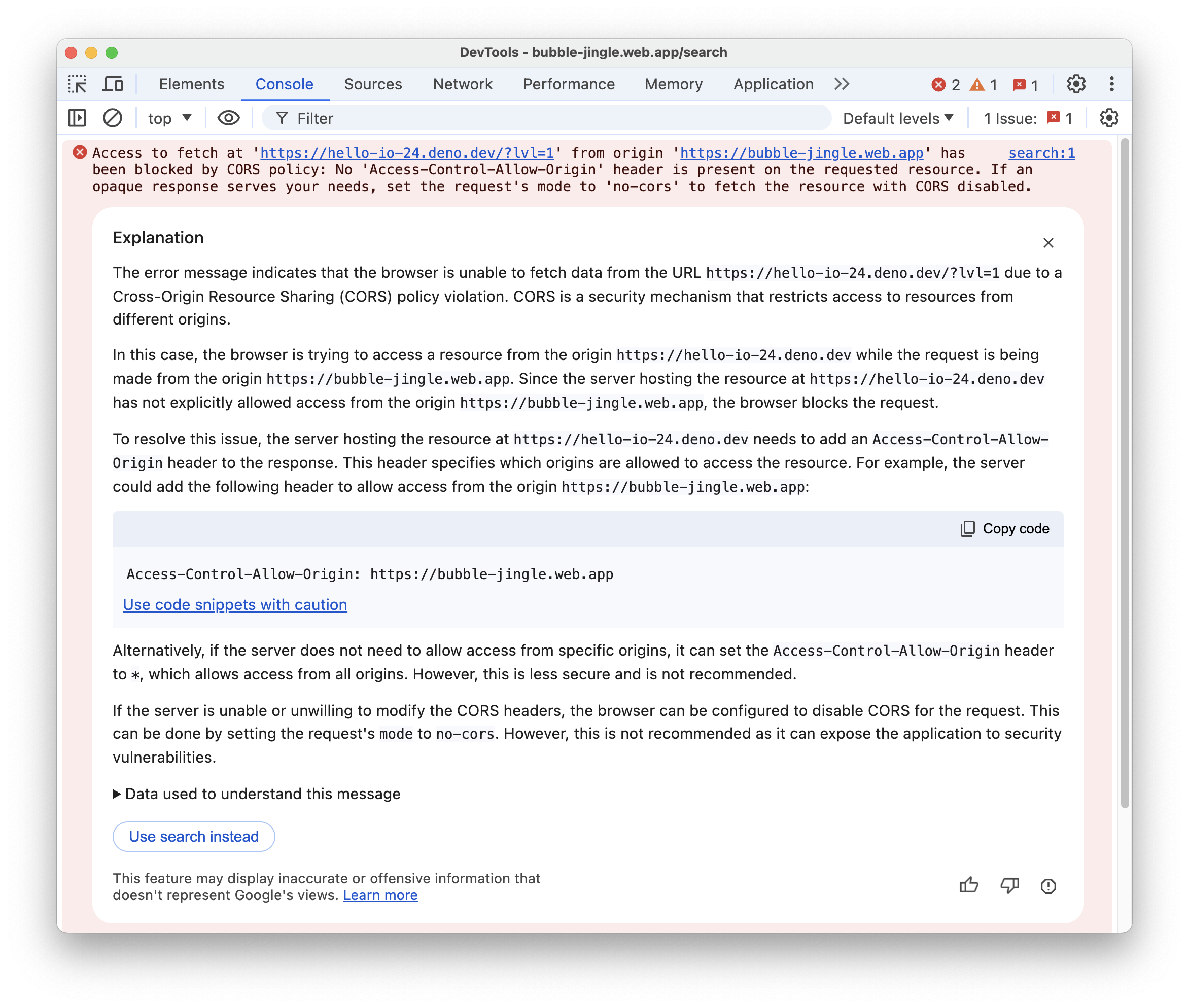Viewport: 1189px width, 1008px height.
Task: Toggle the no-entry block icon
Action: click(112, 119)
